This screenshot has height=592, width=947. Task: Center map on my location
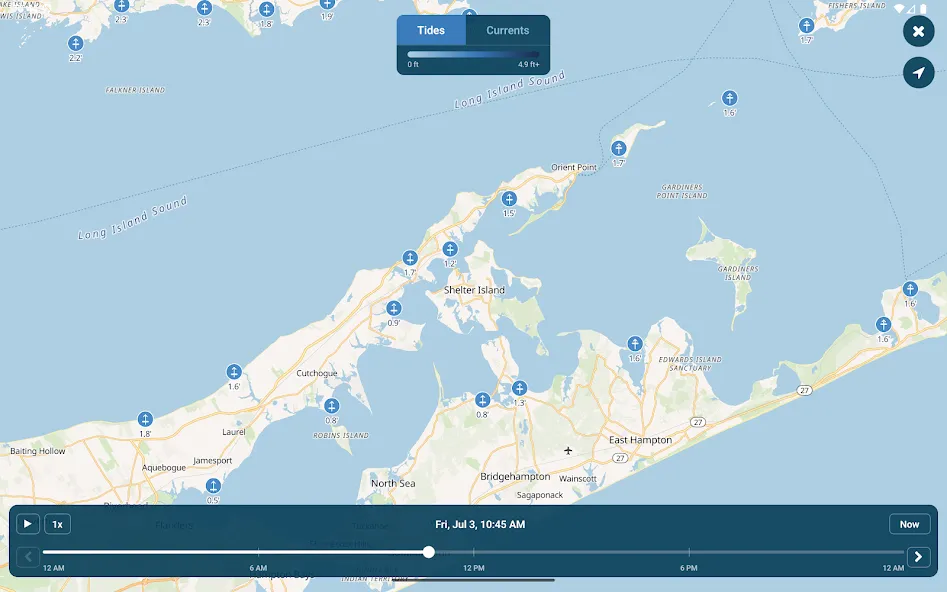[919, 72]
